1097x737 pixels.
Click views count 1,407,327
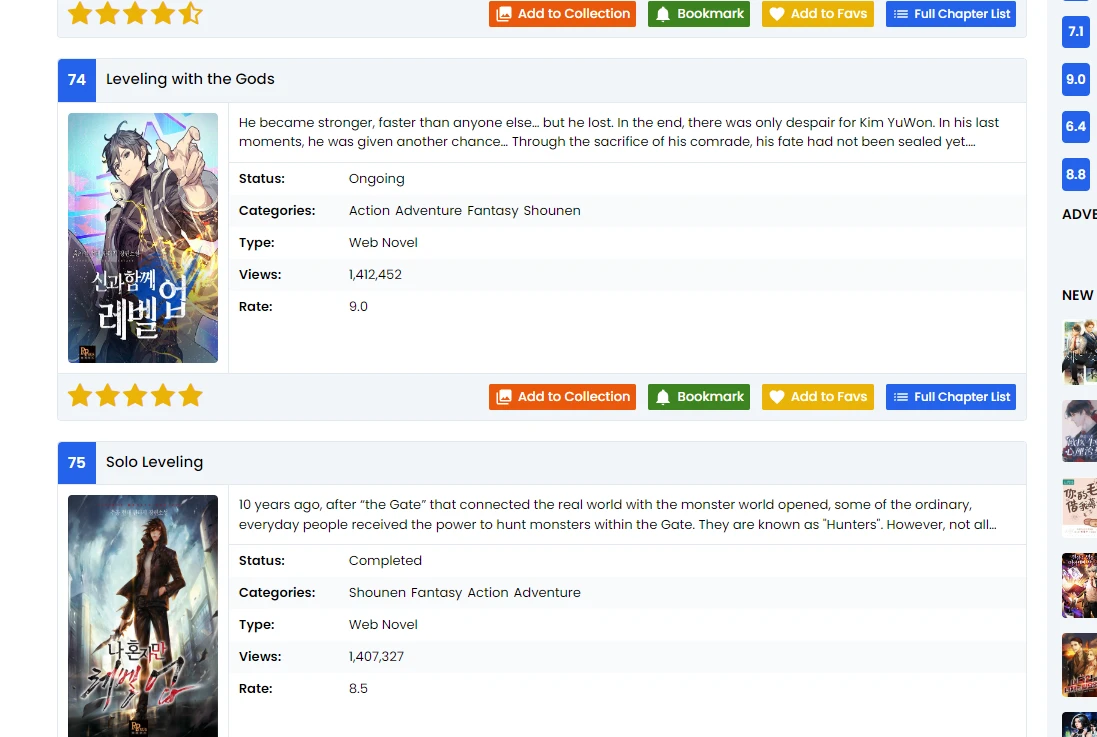(x=376, y=657)
